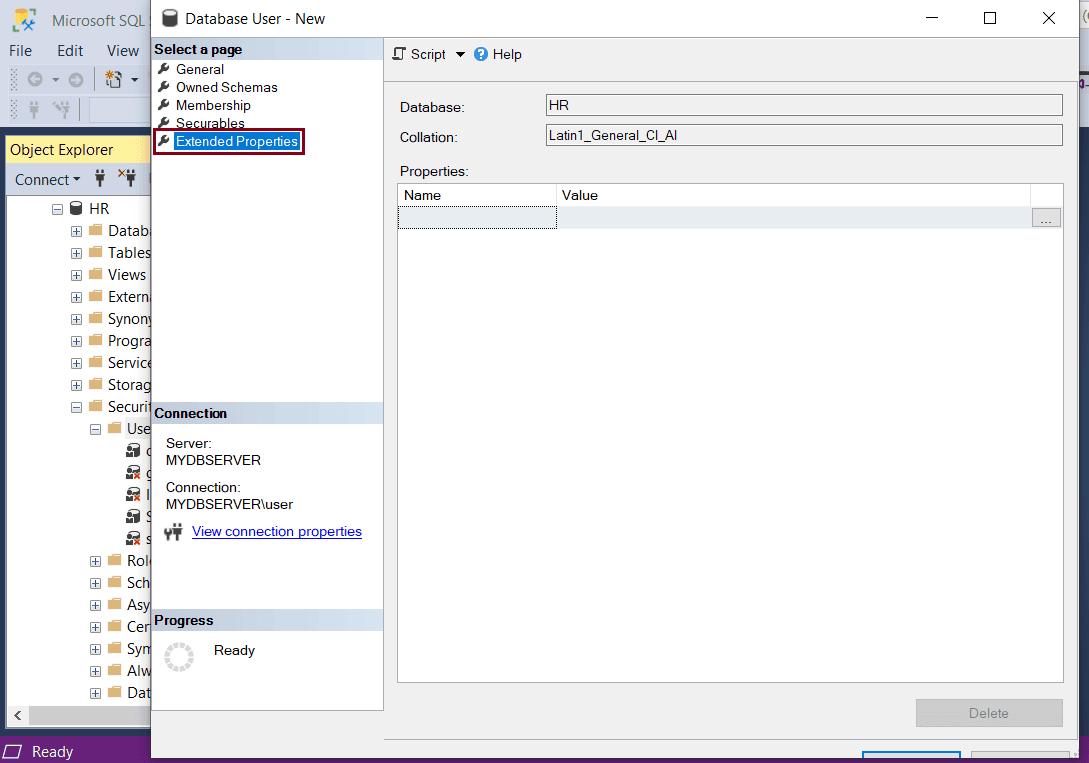Select the Extended Properties page
This screenshot has height=763, width=1089.
236,141
